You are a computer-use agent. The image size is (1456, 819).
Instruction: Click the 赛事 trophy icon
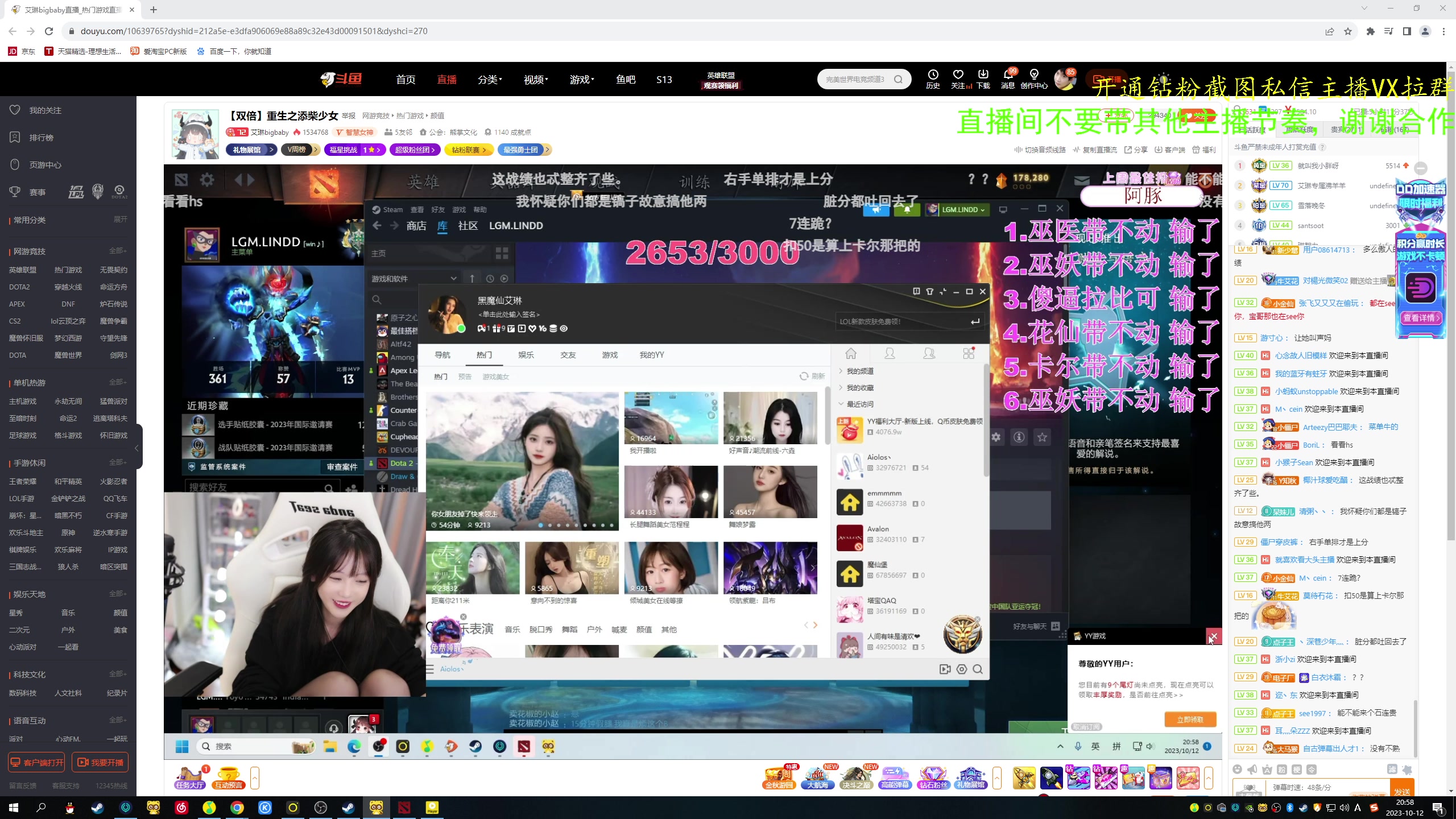pyautogui.click(x=15, y=192)
